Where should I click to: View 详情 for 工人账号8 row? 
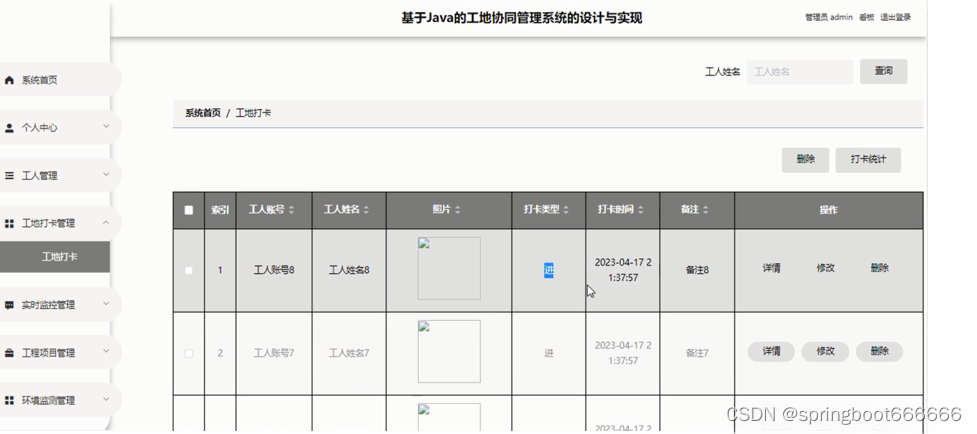click(771, 268)
